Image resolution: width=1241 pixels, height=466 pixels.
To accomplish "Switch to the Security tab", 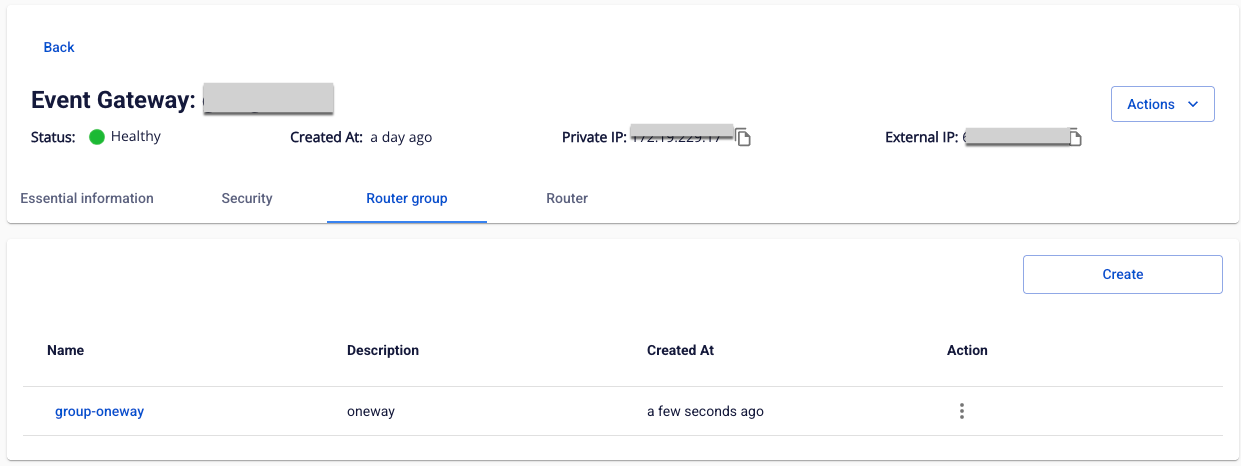I will (247, 198).
